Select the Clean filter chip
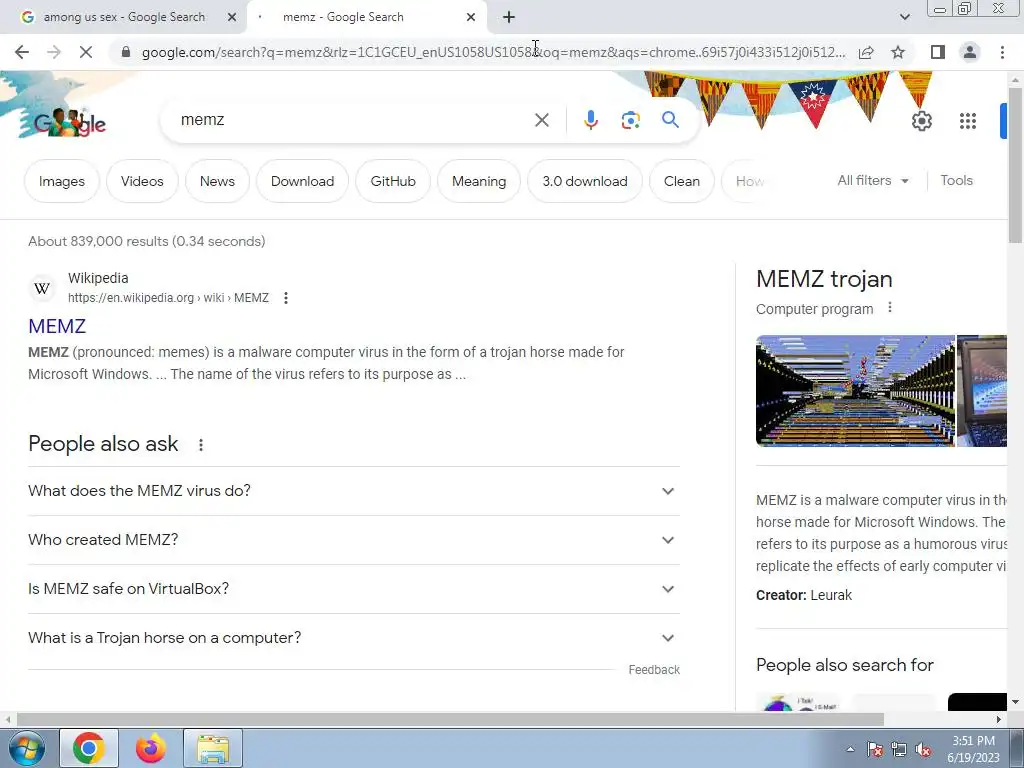 pyautogui.click(x=681, y=182)
